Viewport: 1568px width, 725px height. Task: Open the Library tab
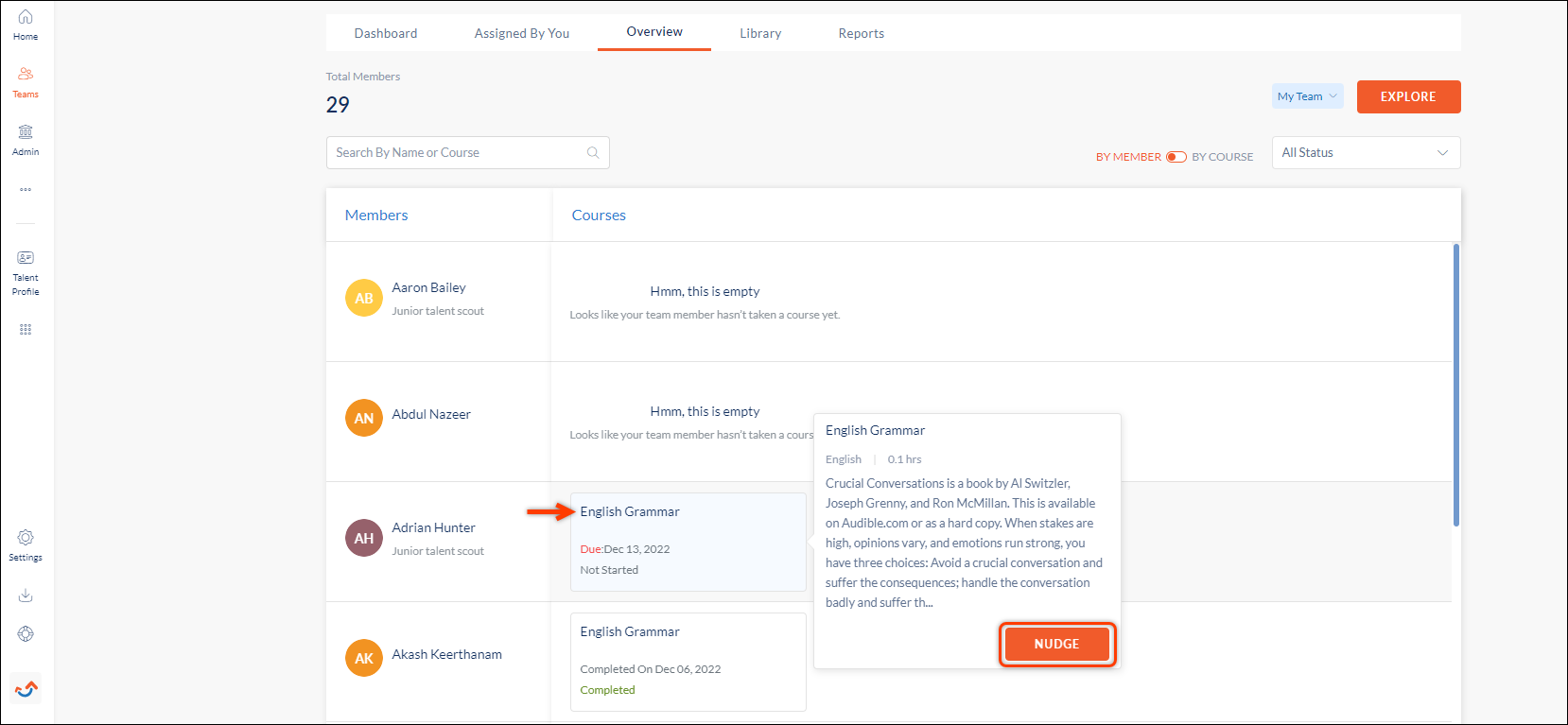click(760, 33)
